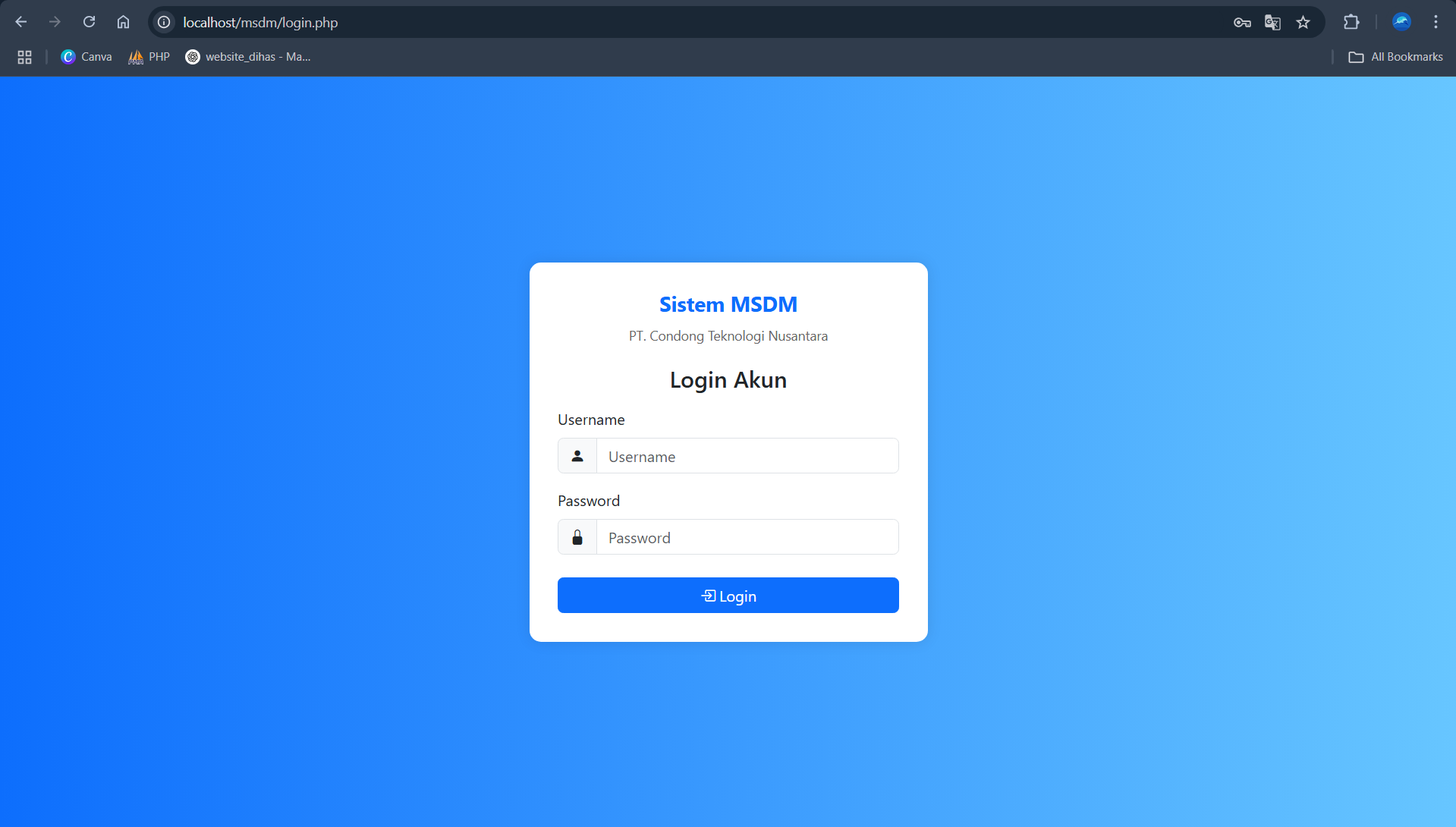Viewport: 1456px width, 827px height.
Task: Click the address bar URL
Action: pyautogui.click(x=260, y=22)
